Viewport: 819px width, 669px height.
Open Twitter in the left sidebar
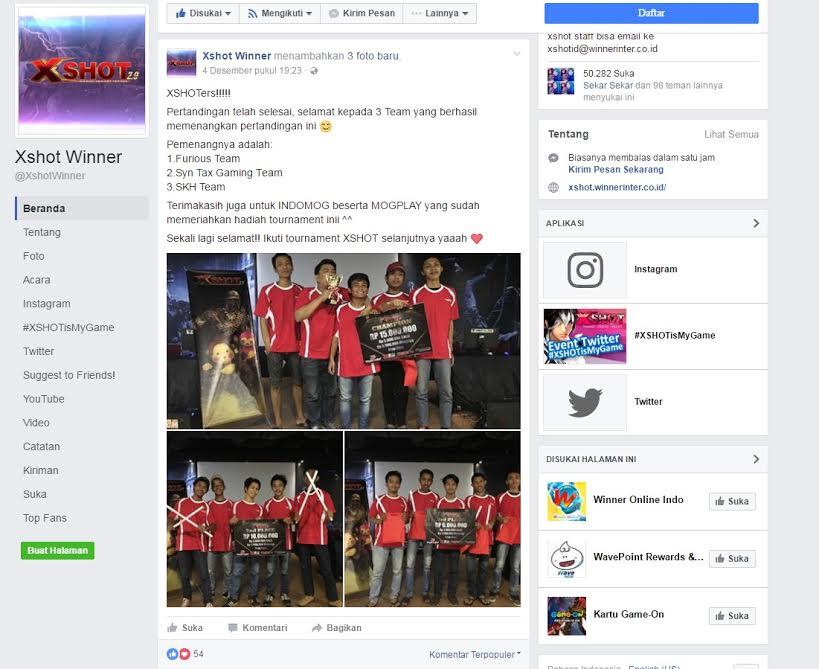[38, 351]
